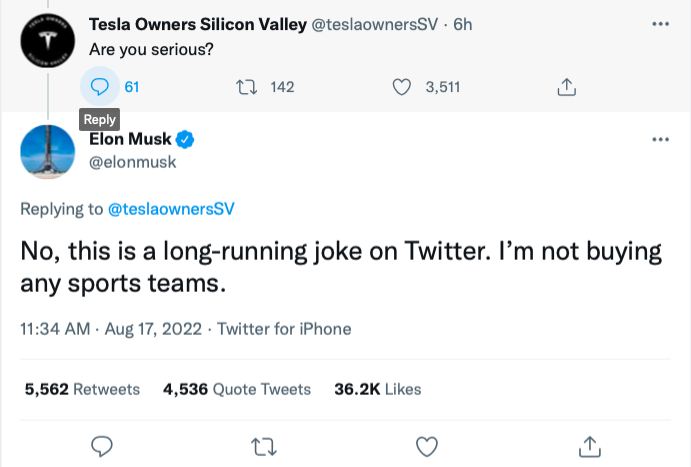Viewport: 691px width, 467px height.
Task: View the 36.2K Likes list
Action: [x=378, y=389]
